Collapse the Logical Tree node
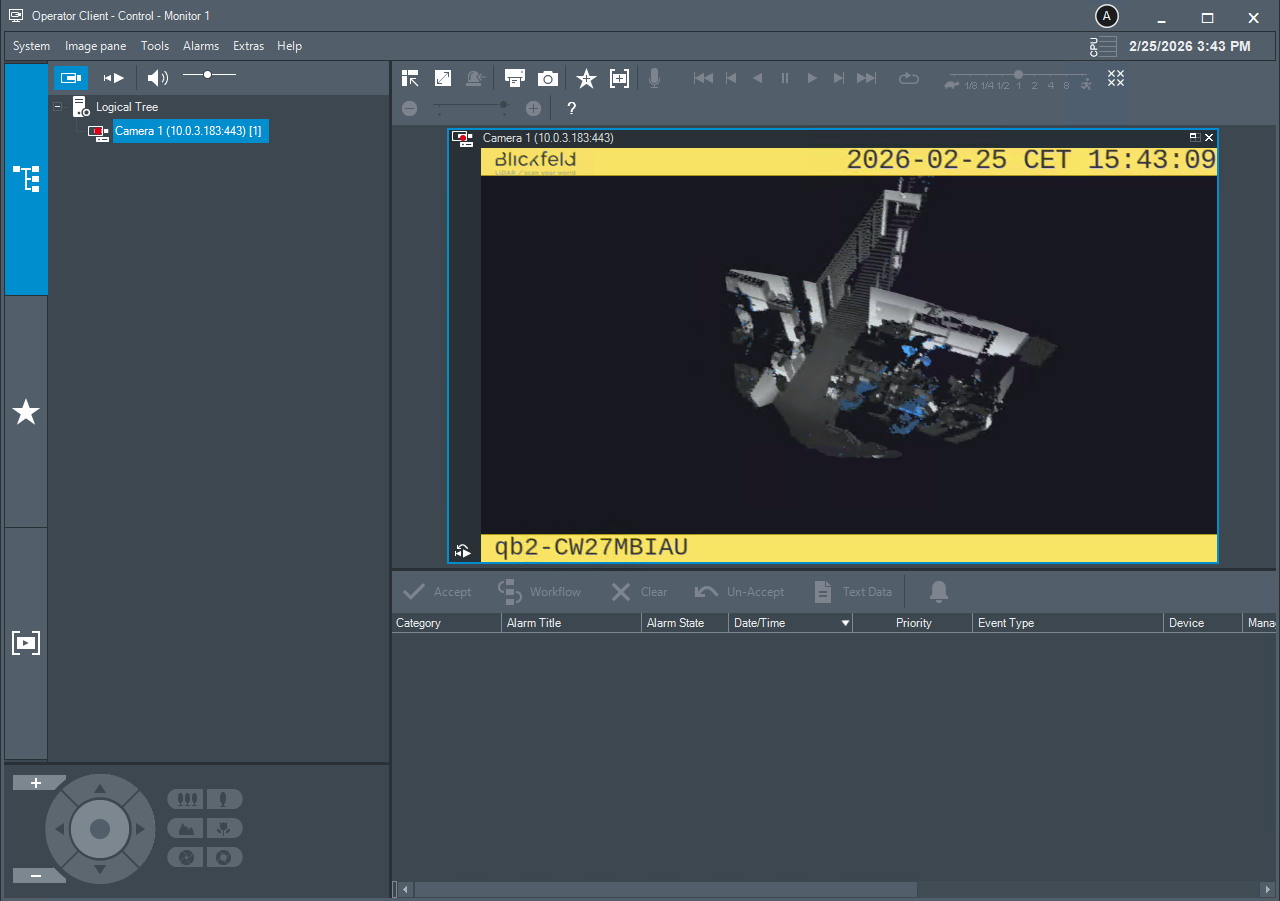The width and height of the screenshot is (1280, 901). click(58, 107)
